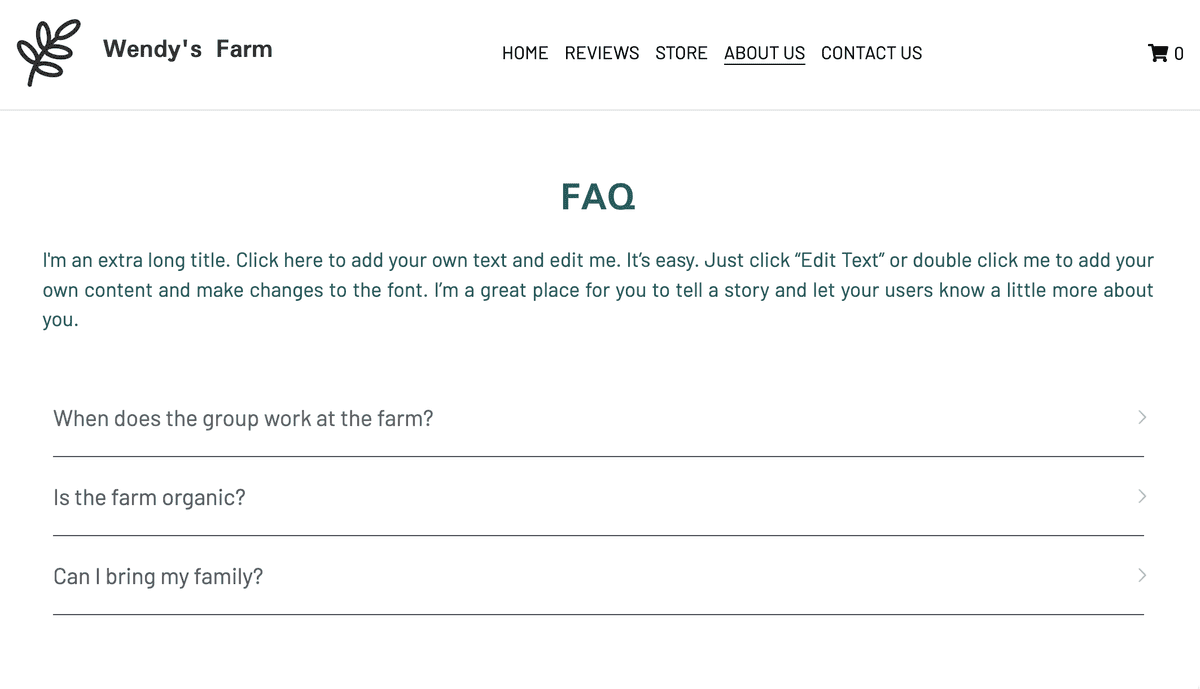
Task: Click the Wendy's Farm site title
Action: tap(188, 49)
